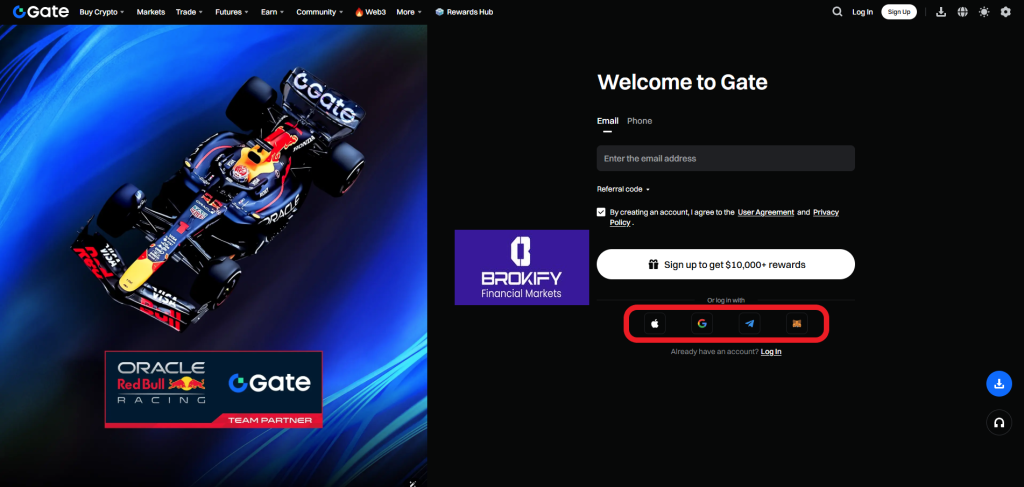Open the settings gear icon
Image resolution: width=1024 pixels, height=487 pixels.
(1006, 12)
